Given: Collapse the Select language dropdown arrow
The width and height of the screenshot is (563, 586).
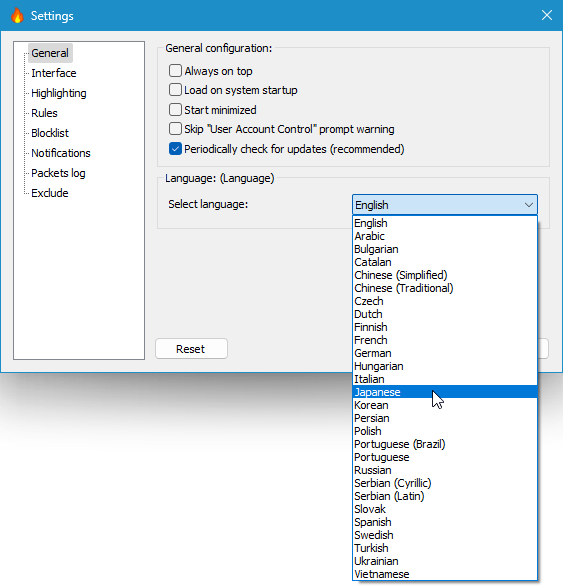Looking at the screenshot, I should click(529, 205).
